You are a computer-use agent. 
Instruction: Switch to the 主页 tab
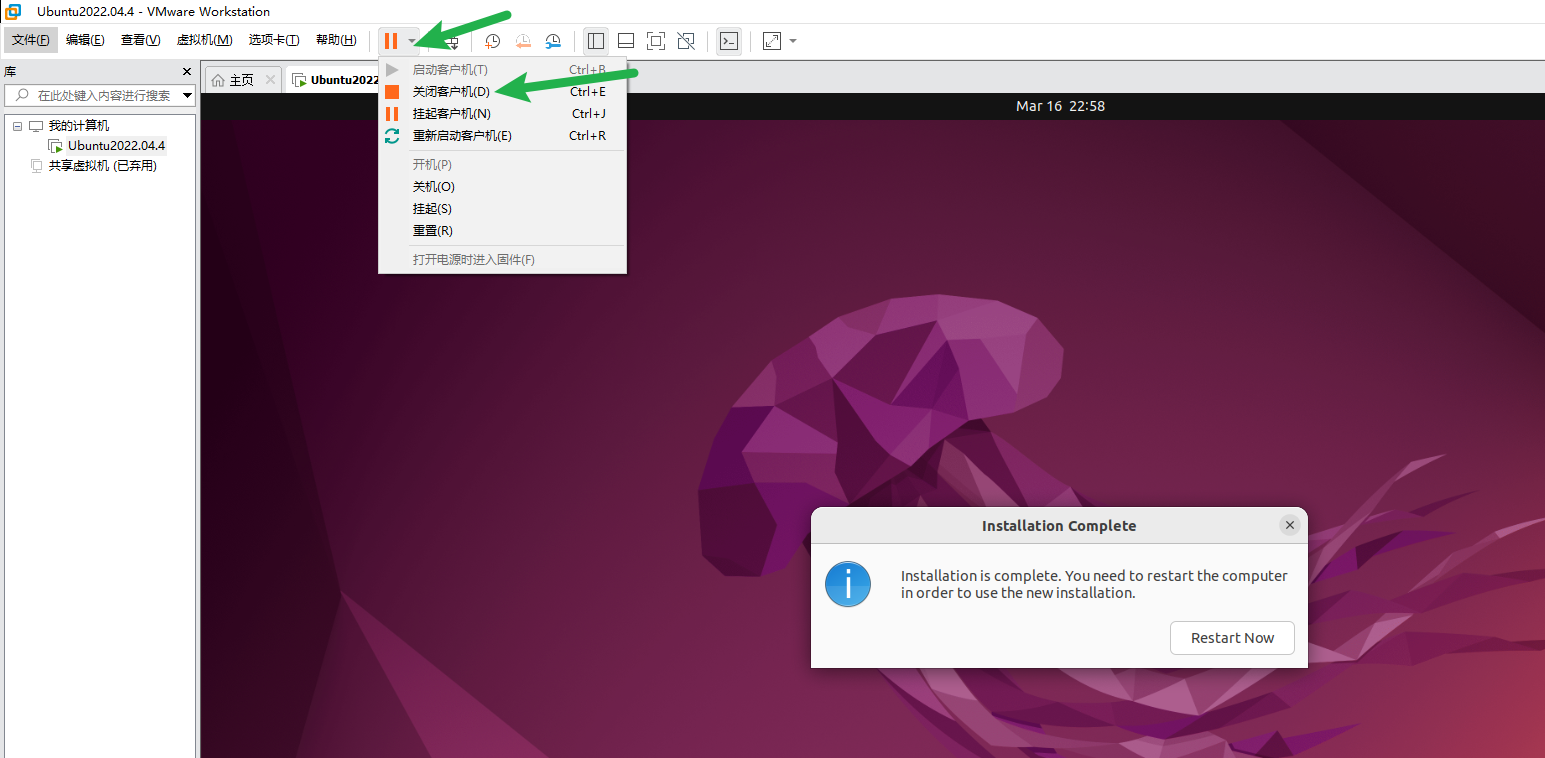242,80
